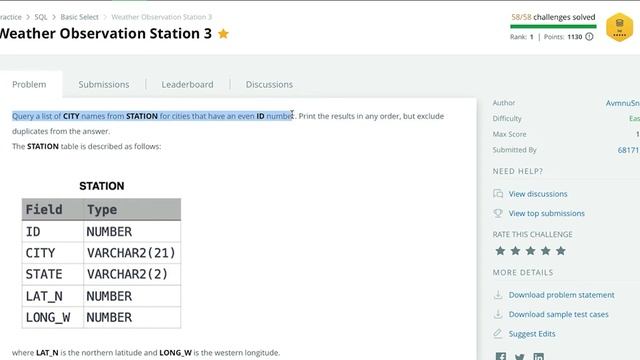Viewport: 640px width, 360px height.
Task: Click Download sample test cases link
Action: click(x=558, y=314)
